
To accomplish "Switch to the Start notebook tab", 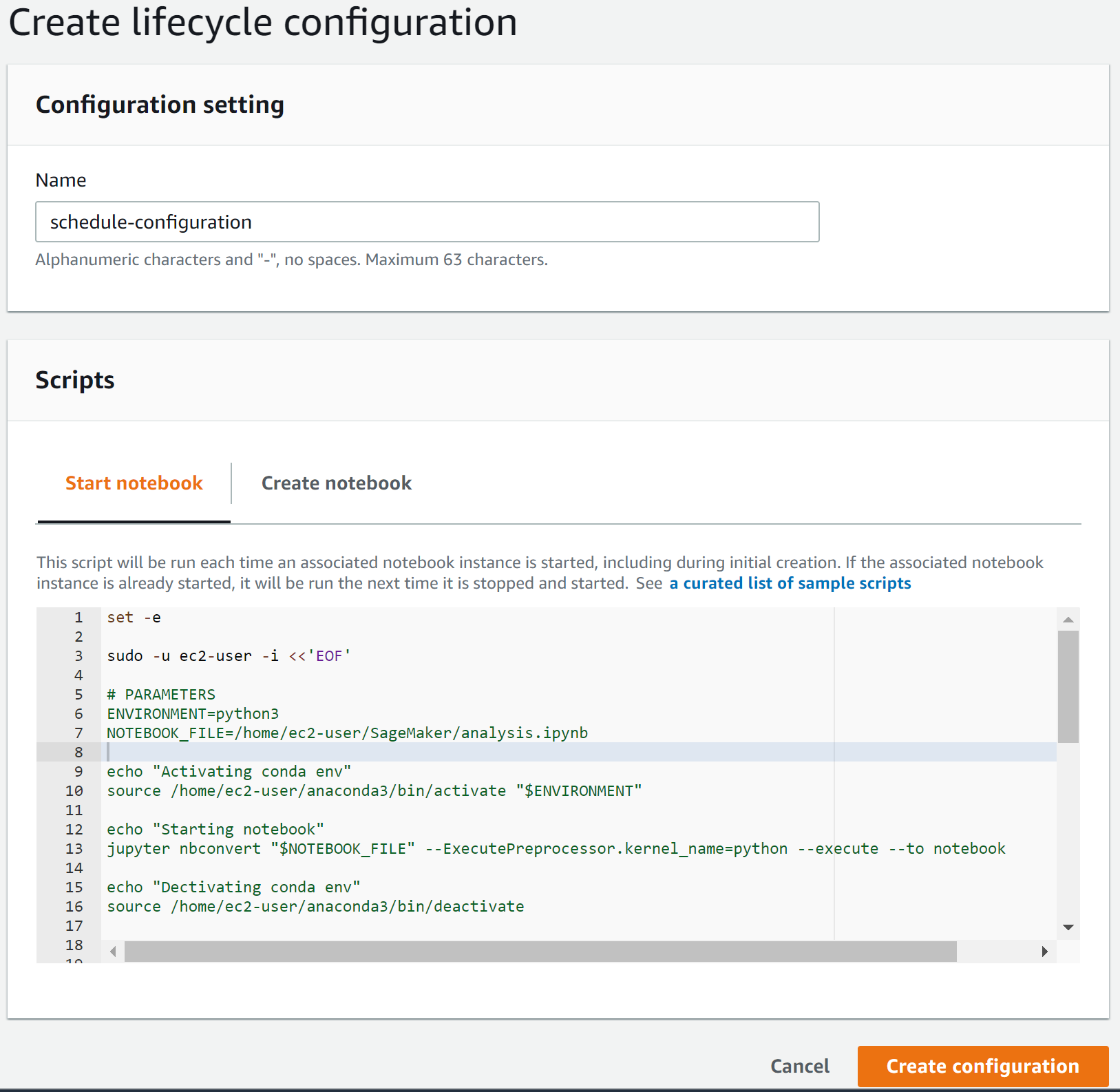I will [x=134, y=483].
